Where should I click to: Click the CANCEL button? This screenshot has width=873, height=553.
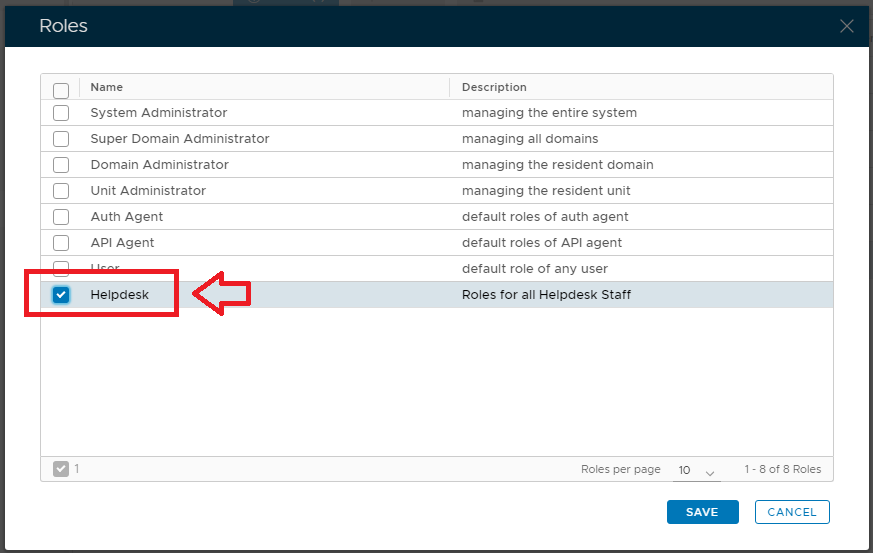click(x=792, y=512)
